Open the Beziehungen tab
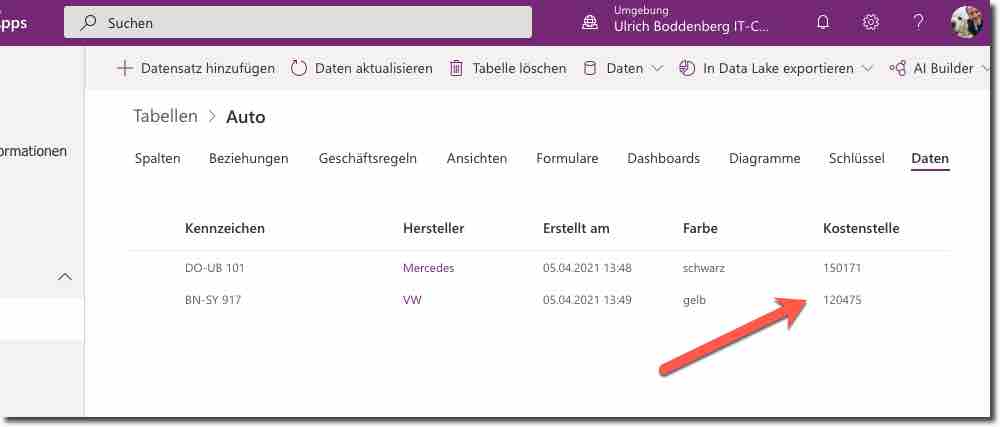The image size is (1000, 427). tap(248, 158)
